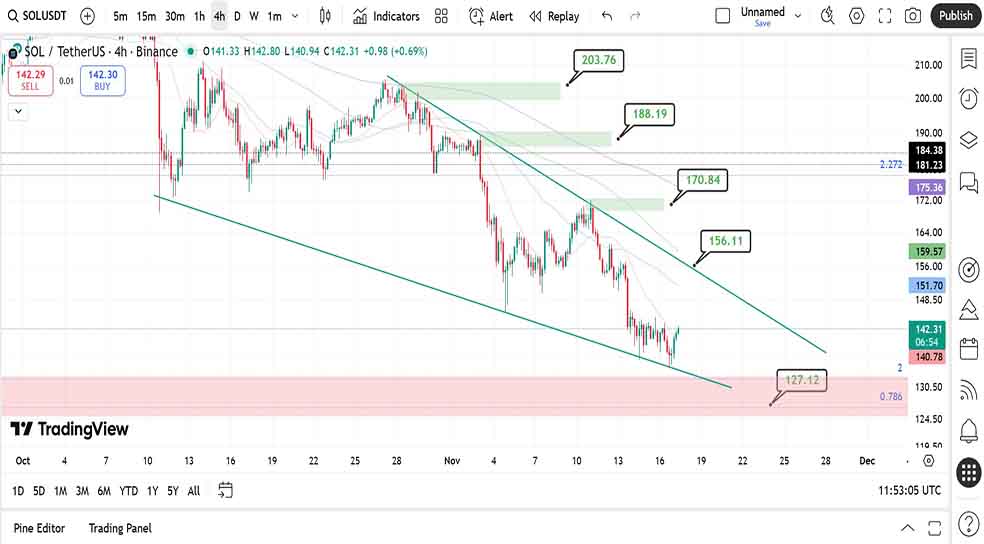Switch to the 15m timeframe
Screen dimensions: 984x544
[146, 16]
